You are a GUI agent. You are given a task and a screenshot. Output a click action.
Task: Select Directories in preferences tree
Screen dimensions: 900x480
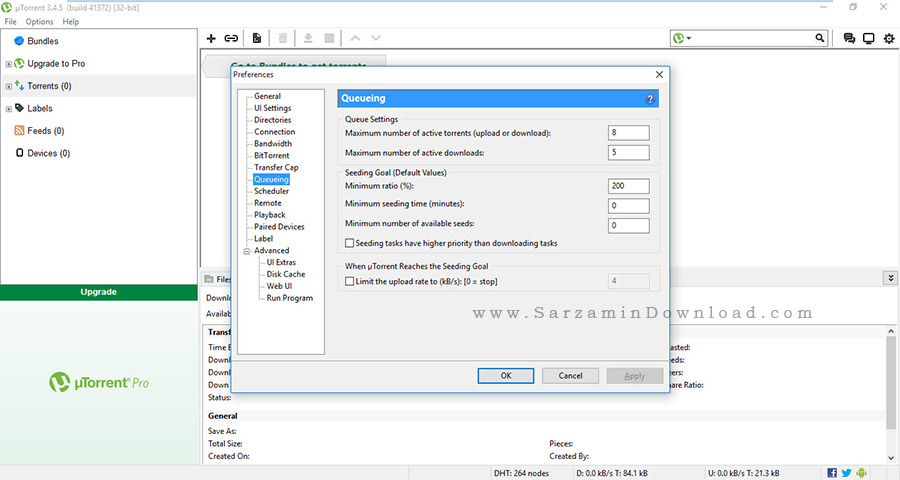coord(273,120)
